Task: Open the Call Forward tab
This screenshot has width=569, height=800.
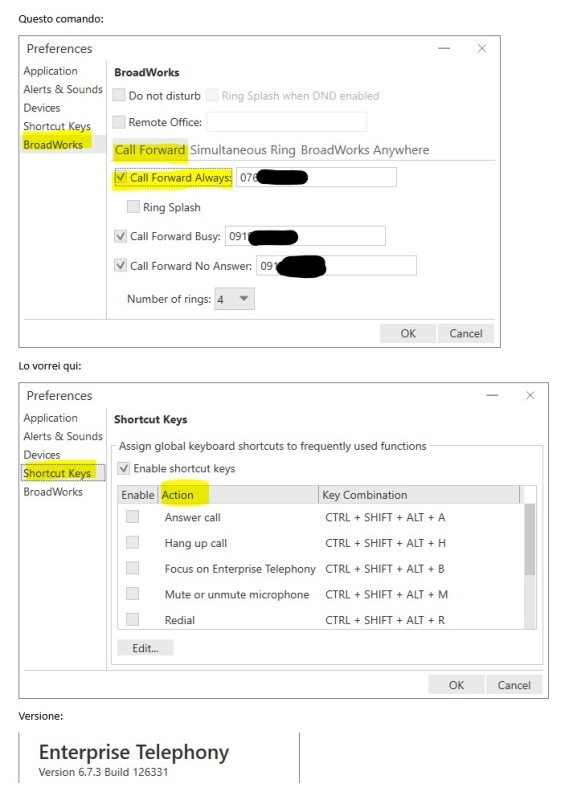Action: coord(150,150)
